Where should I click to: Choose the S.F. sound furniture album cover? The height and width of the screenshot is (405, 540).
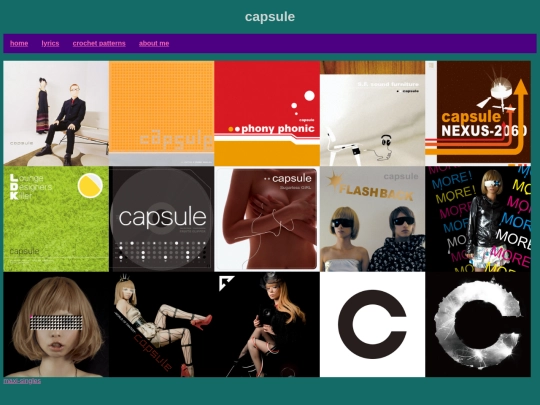click(373, 113)
